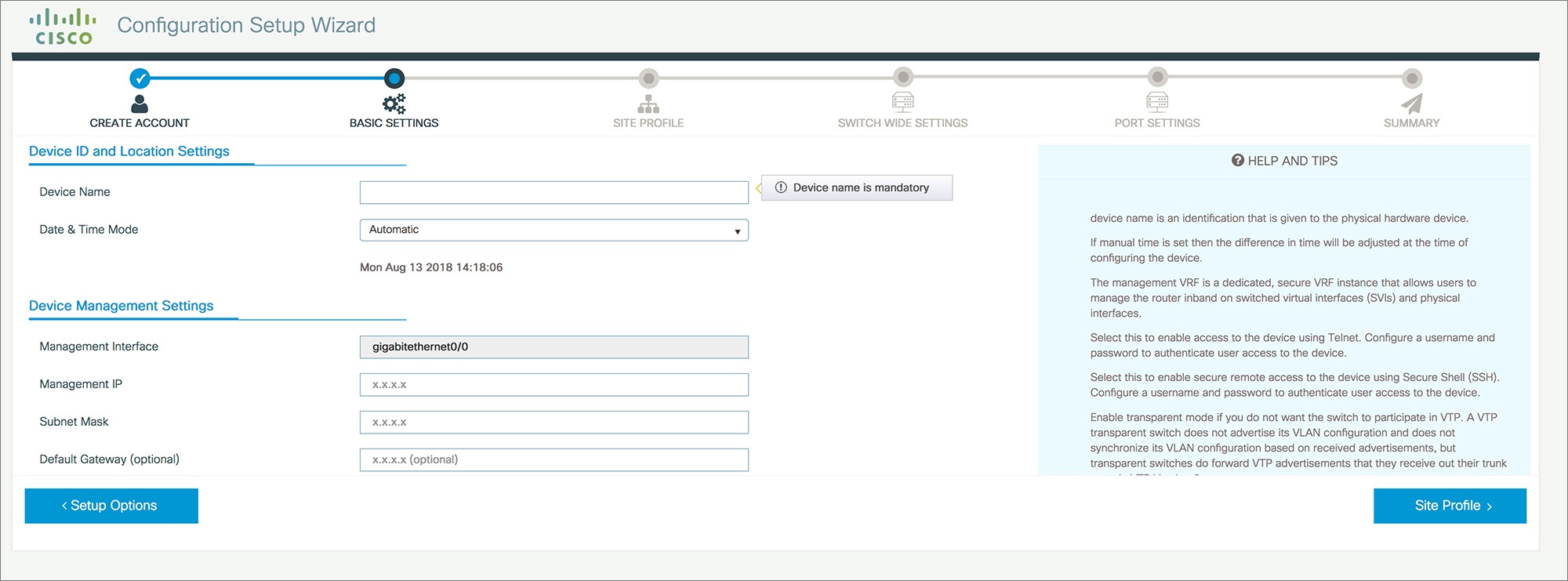Click the Site Profile network icon

coord(648,103)
